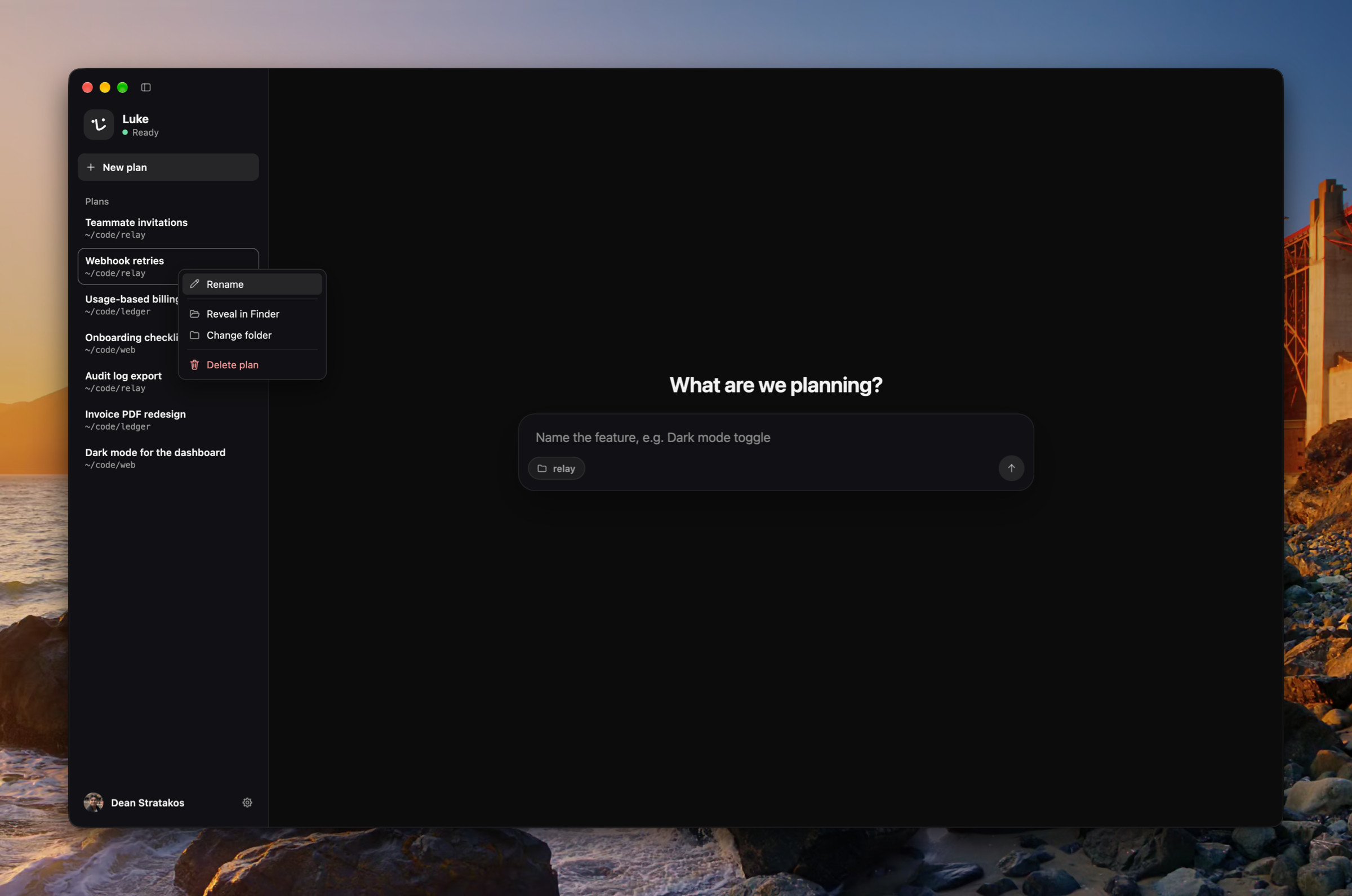The width and height of the screenshot is (1352, 896).
Task: Select Reveal in Finder menu entry
Action: (252, 314)
